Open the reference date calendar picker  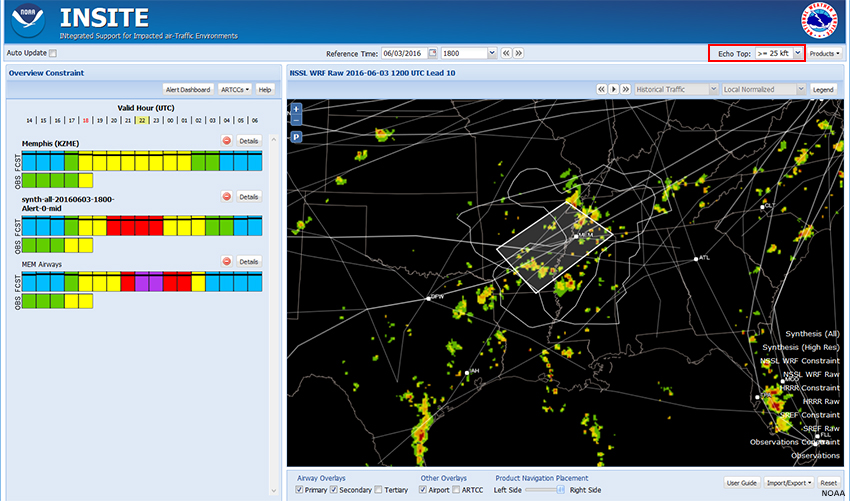coord(433,53)
